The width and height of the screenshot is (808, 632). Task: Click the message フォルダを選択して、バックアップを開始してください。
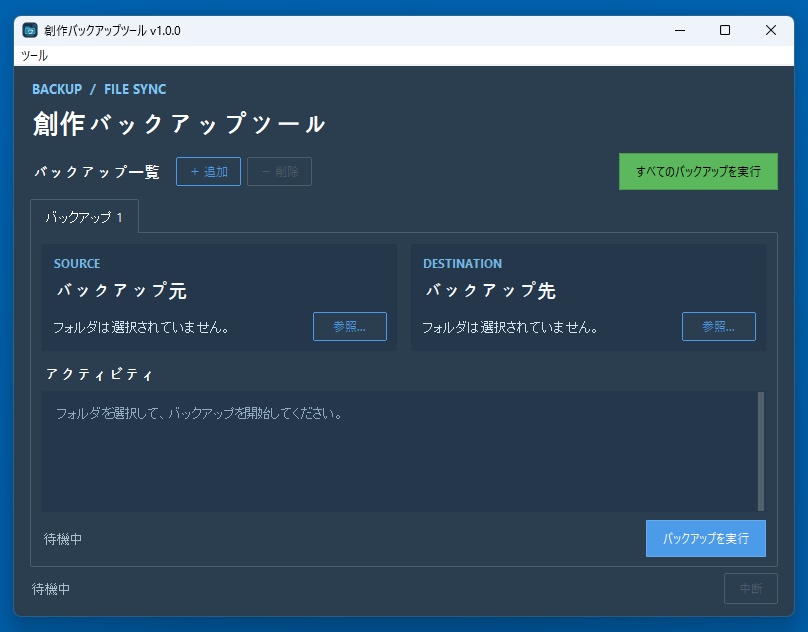pyautogui.click(x=198, y=413)
